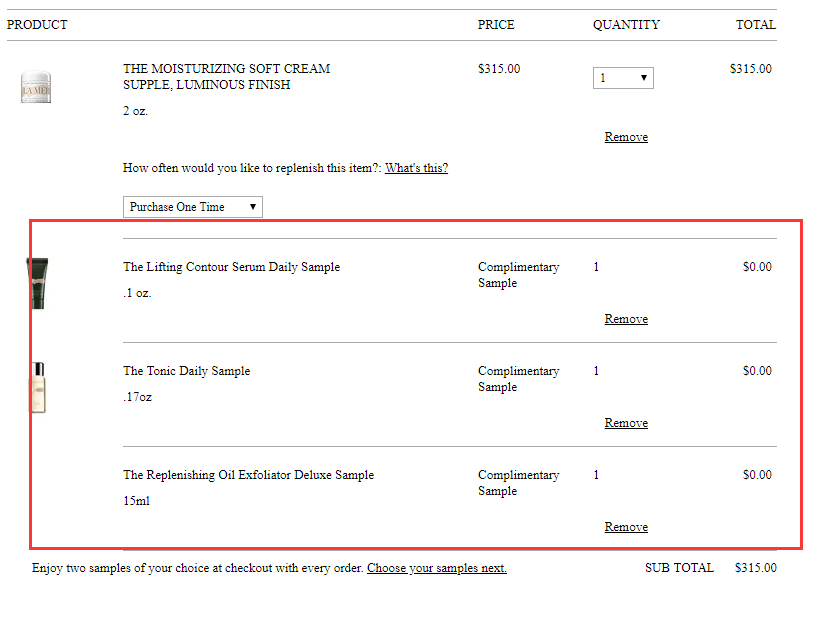Click the PRODUCT column header
This screenshot has width=817, height=629.
pos(37,25)
